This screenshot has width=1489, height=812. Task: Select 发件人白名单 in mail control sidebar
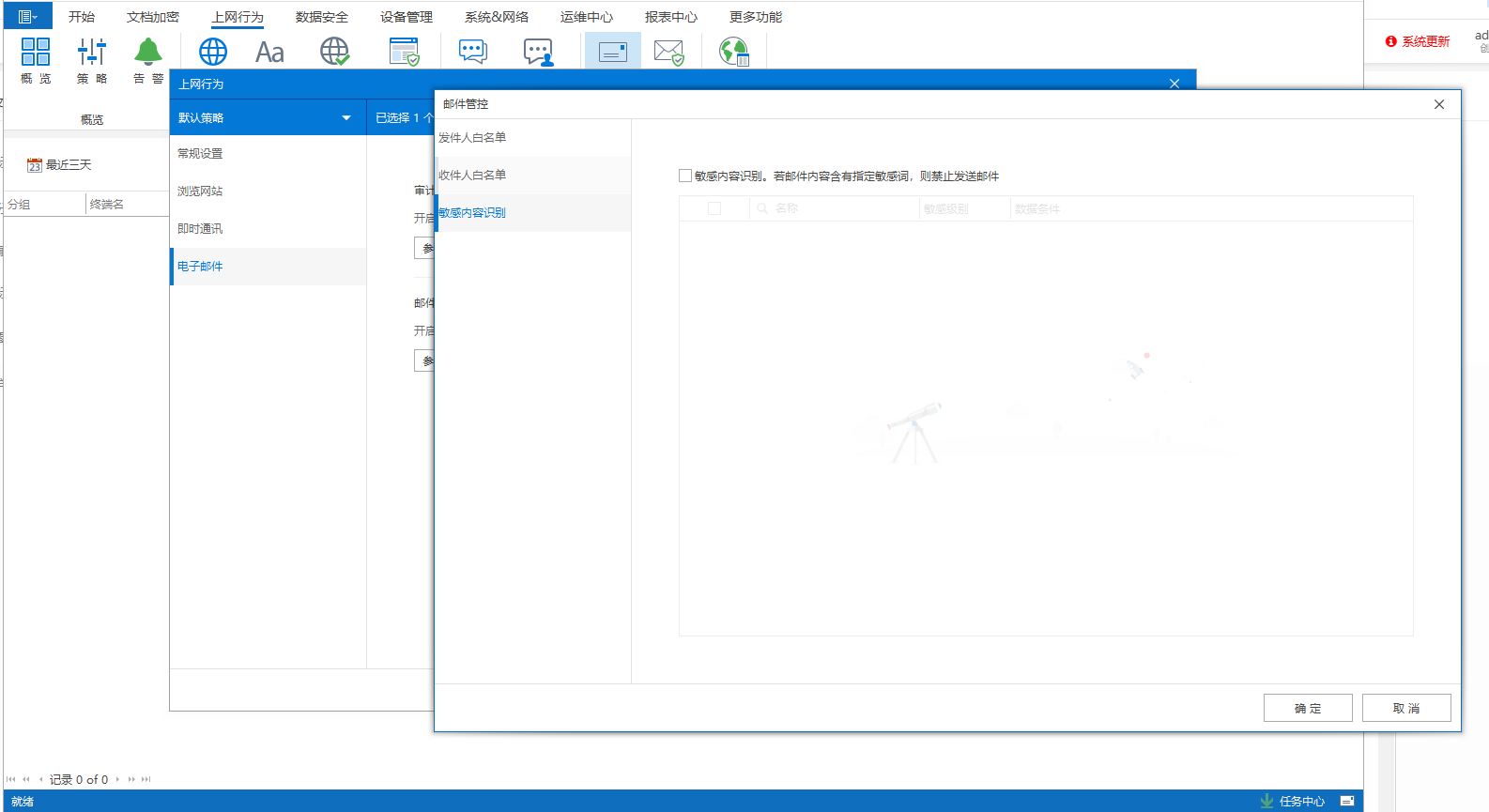point(532,138)
